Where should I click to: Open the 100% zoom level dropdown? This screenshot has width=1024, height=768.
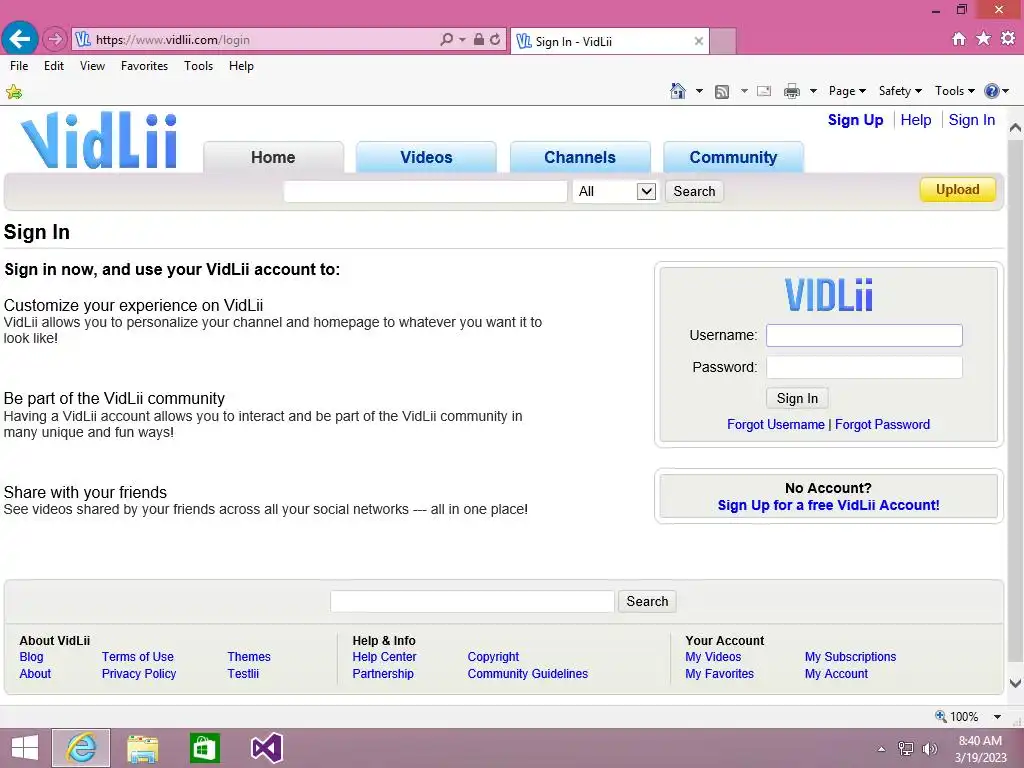click(x=997, y=717)
